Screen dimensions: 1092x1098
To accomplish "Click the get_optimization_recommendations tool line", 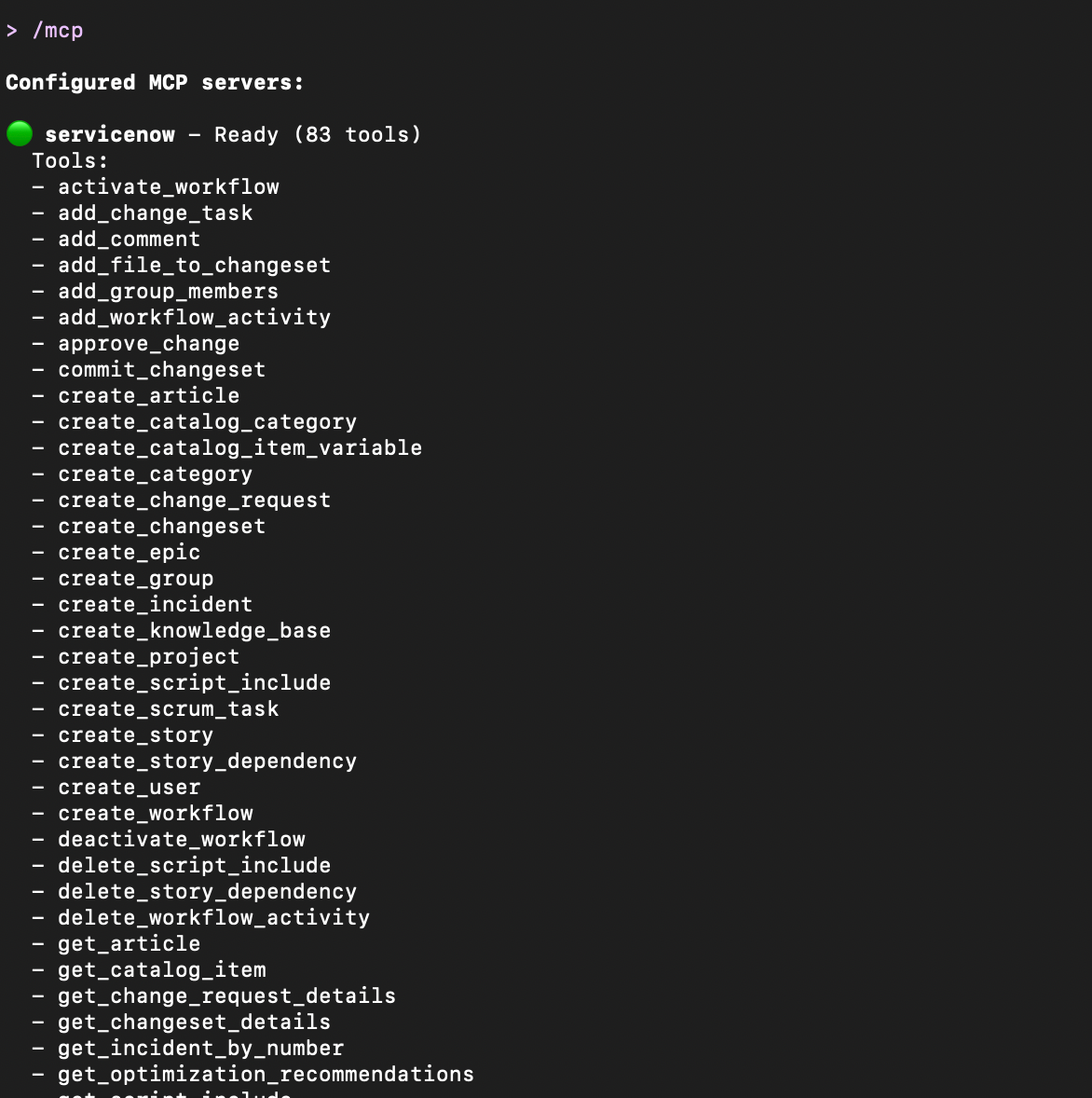I will (266, 1075).
